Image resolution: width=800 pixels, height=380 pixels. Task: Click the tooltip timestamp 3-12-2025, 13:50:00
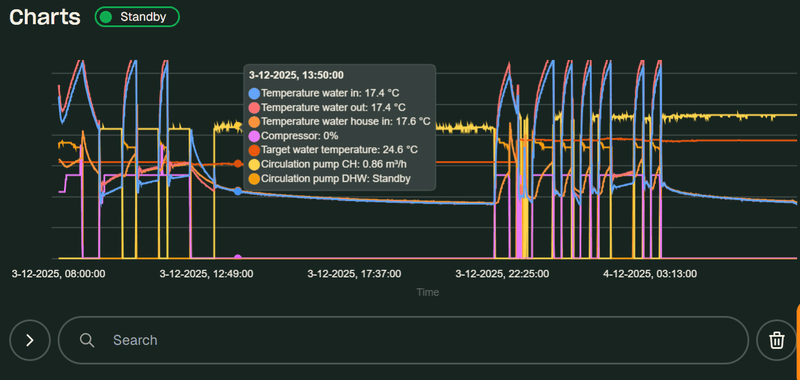296,75
